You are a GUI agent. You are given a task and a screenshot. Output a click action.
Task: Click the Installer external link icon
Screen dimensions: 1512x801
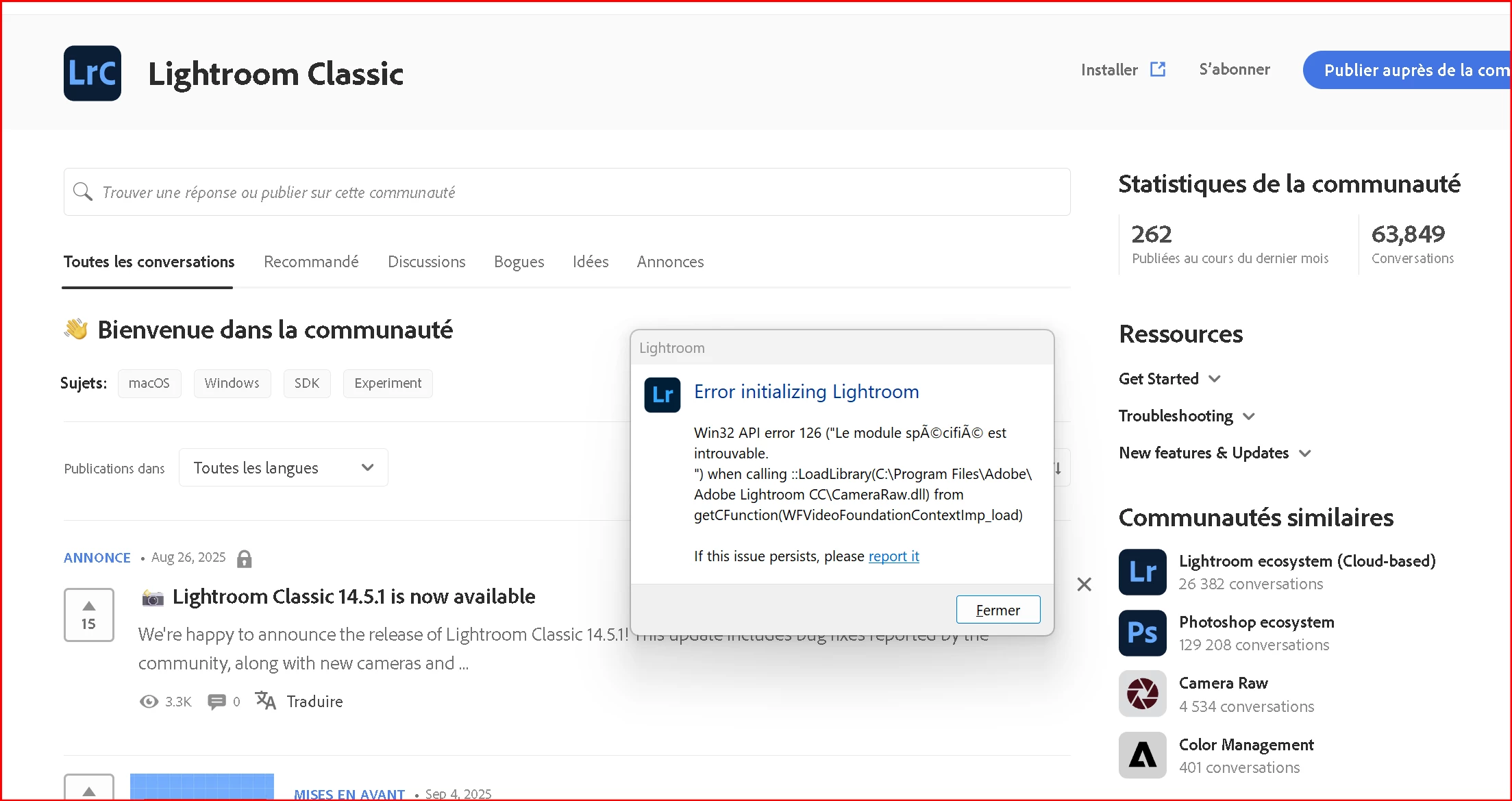(1158, 69)
